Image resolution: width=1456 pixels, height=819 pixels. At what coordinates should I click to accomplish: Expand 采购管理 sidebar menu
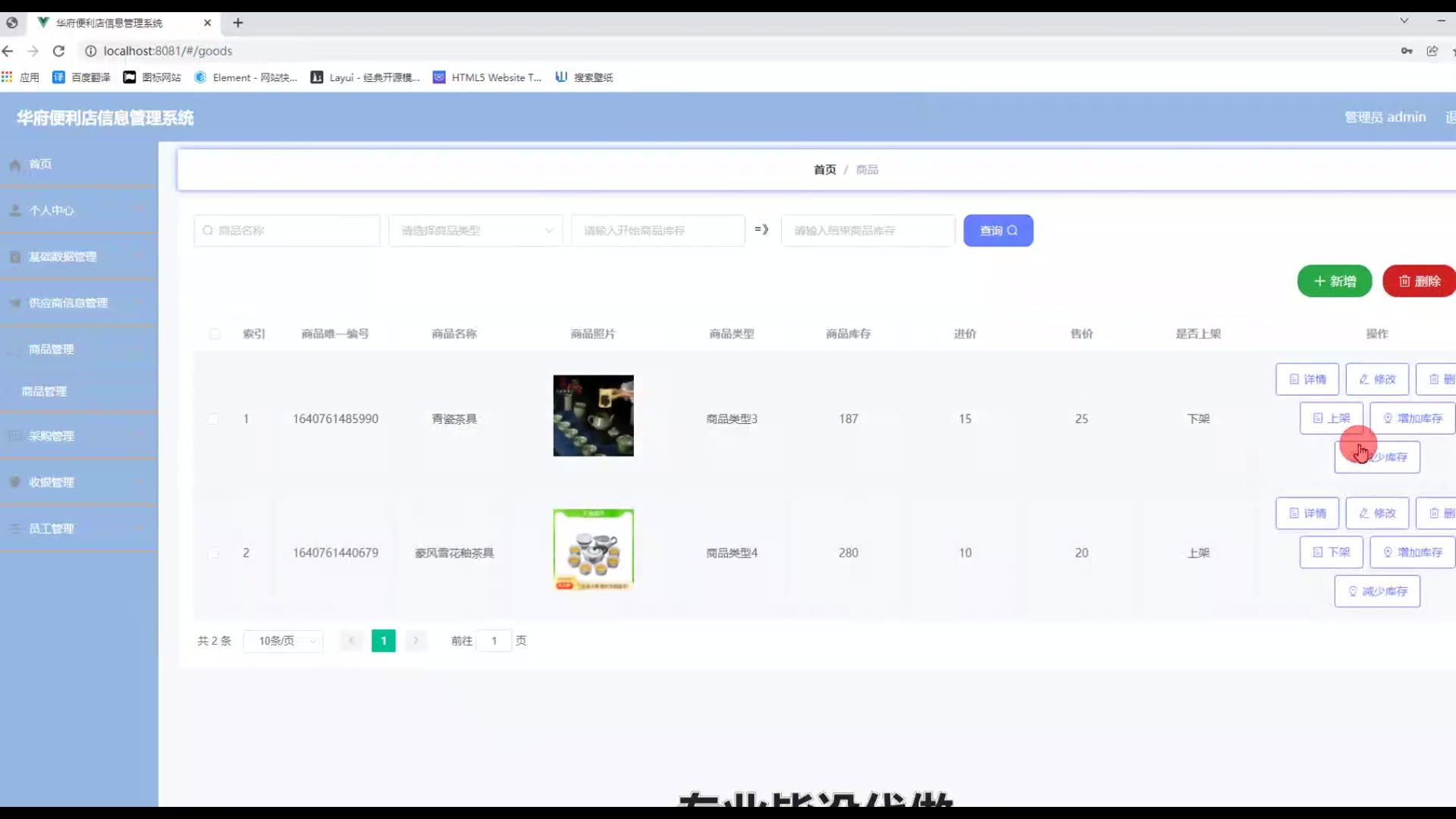point(79,436)
